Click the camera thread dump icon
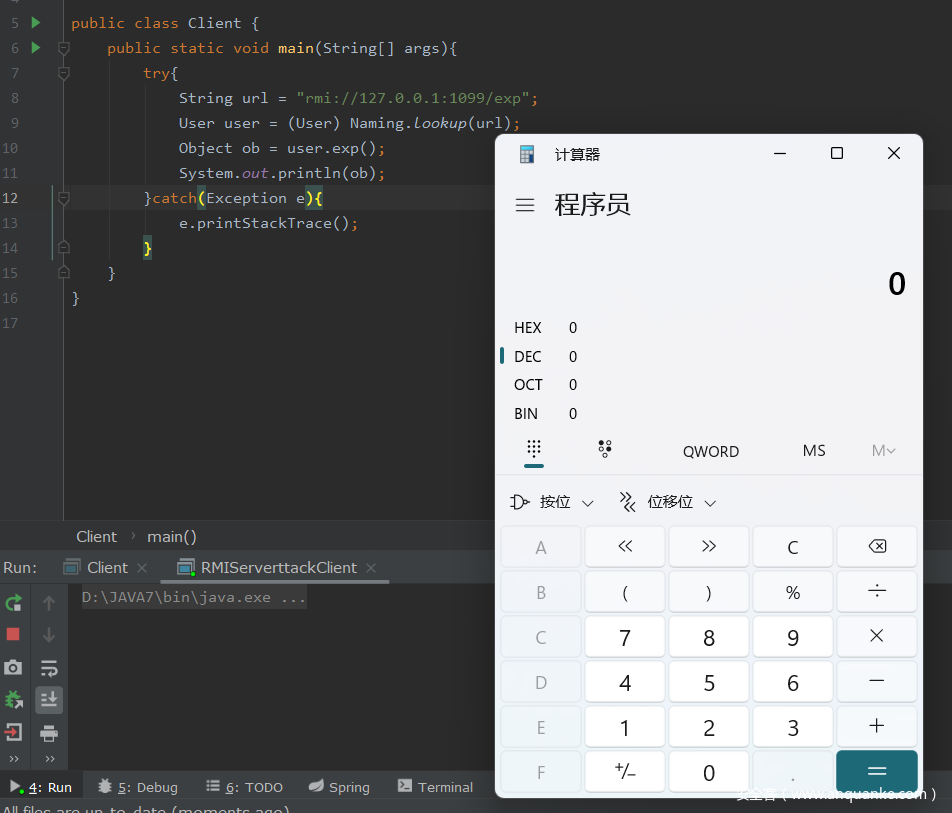952x813 pixels. click(x=14, y=667)
